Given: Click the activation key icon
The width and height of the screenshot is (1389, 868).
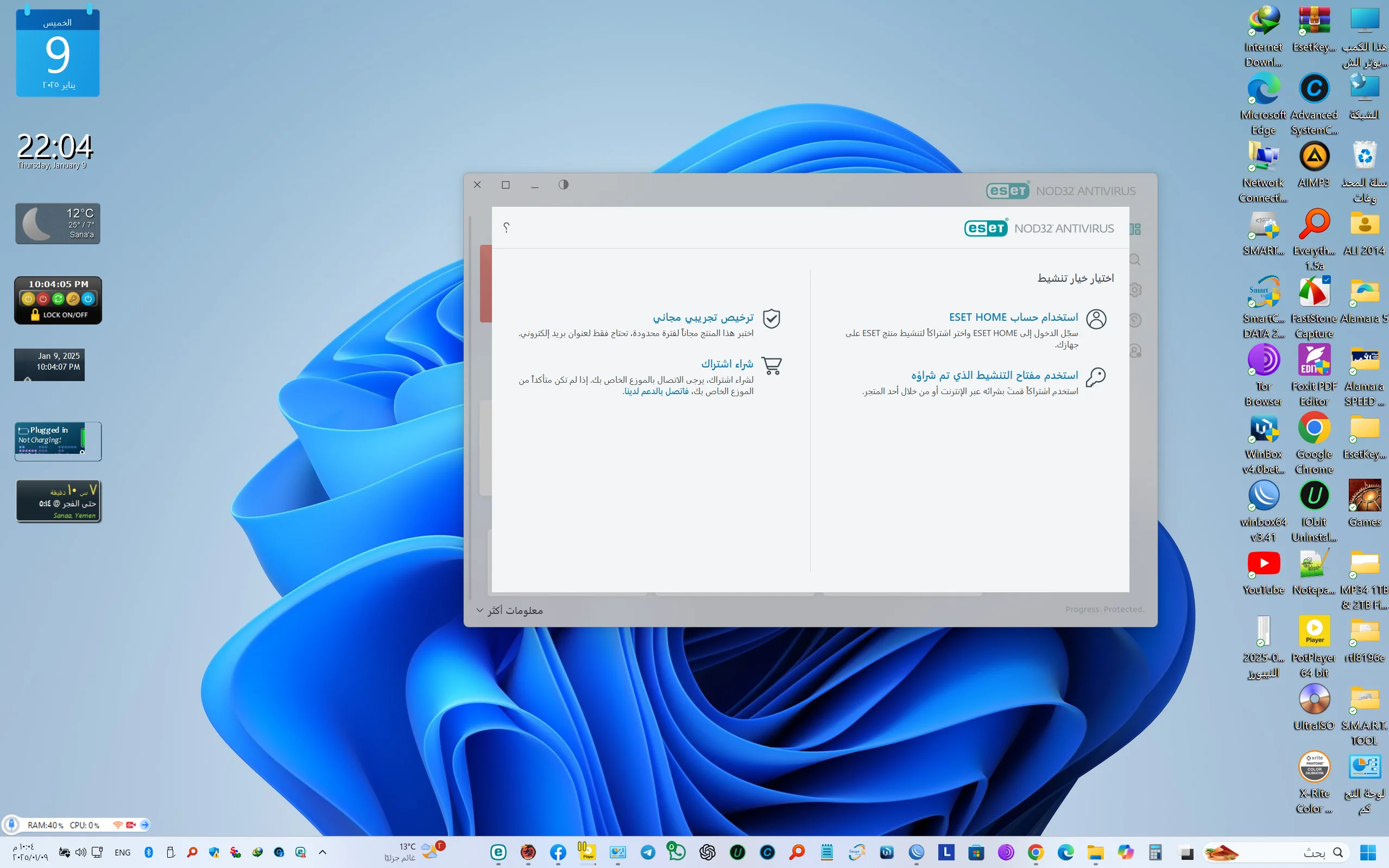Looking at the screenshot, I should (1096, 377).
